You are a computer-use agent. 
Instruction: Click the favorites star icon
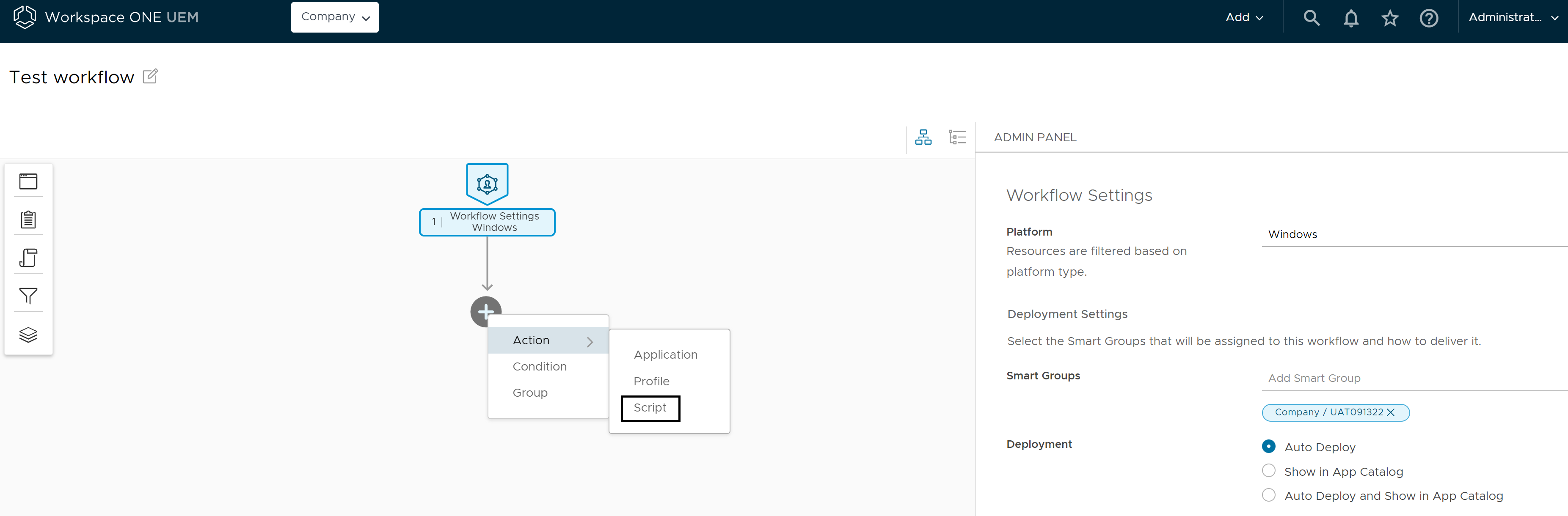tap(1390, 18)
